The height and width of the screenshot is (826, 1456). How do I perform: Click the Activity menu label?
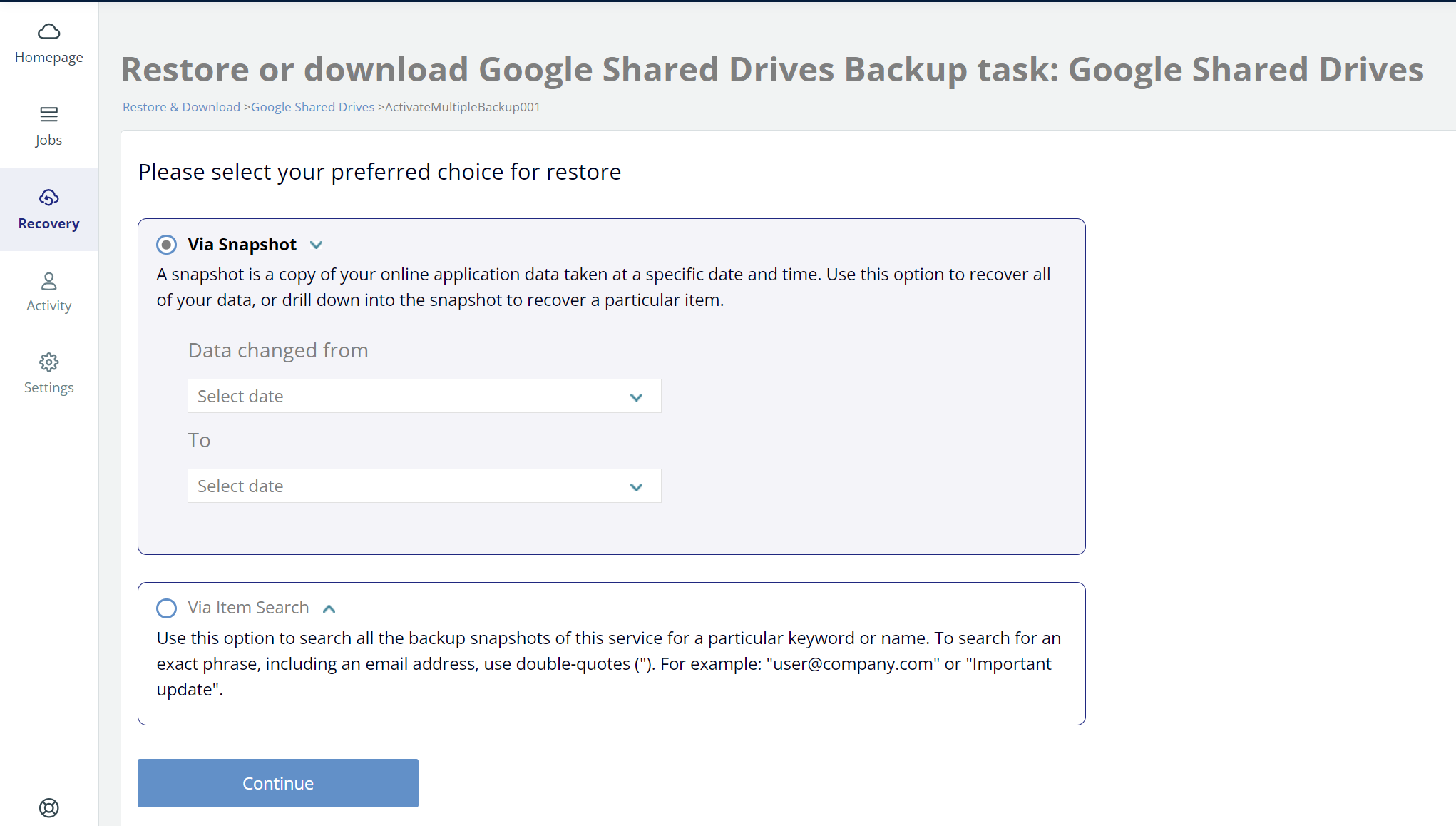point(48,305)
